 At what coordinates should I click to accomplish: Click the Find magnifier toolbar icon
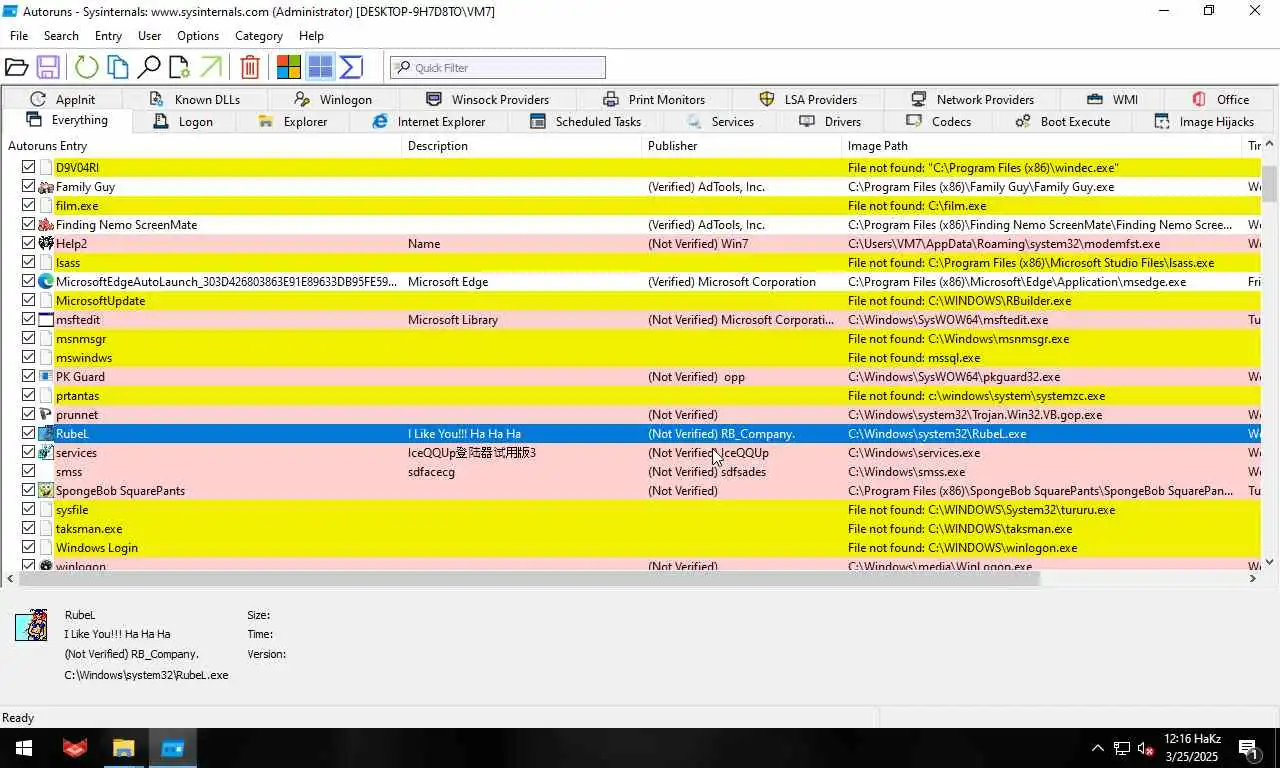(x=149, y=67)
